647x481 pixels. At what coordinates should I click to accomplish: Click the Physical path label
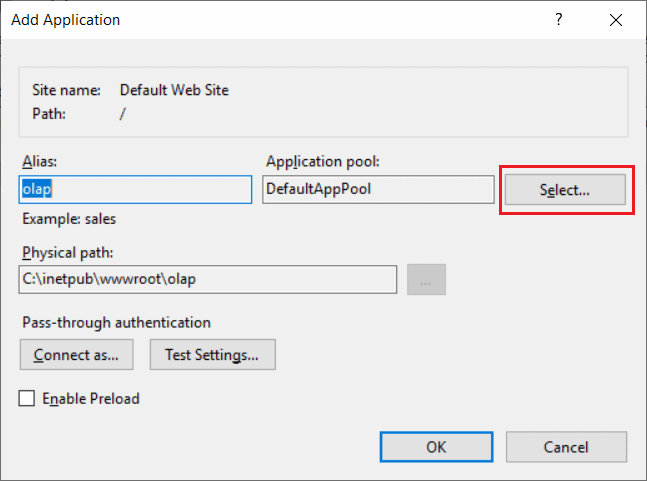tap(66, 251)
